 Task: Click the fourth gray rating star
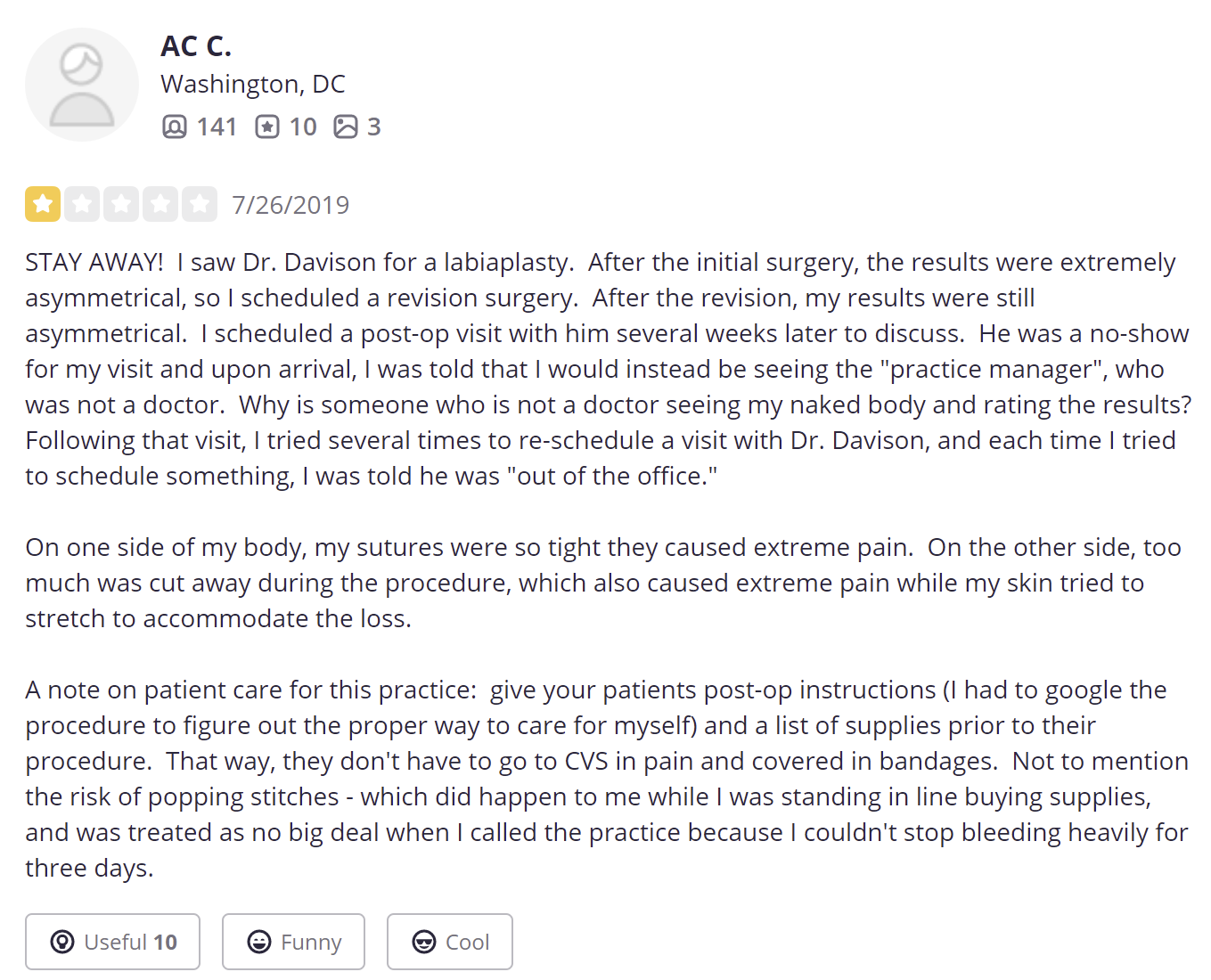[x=160, y=204]
